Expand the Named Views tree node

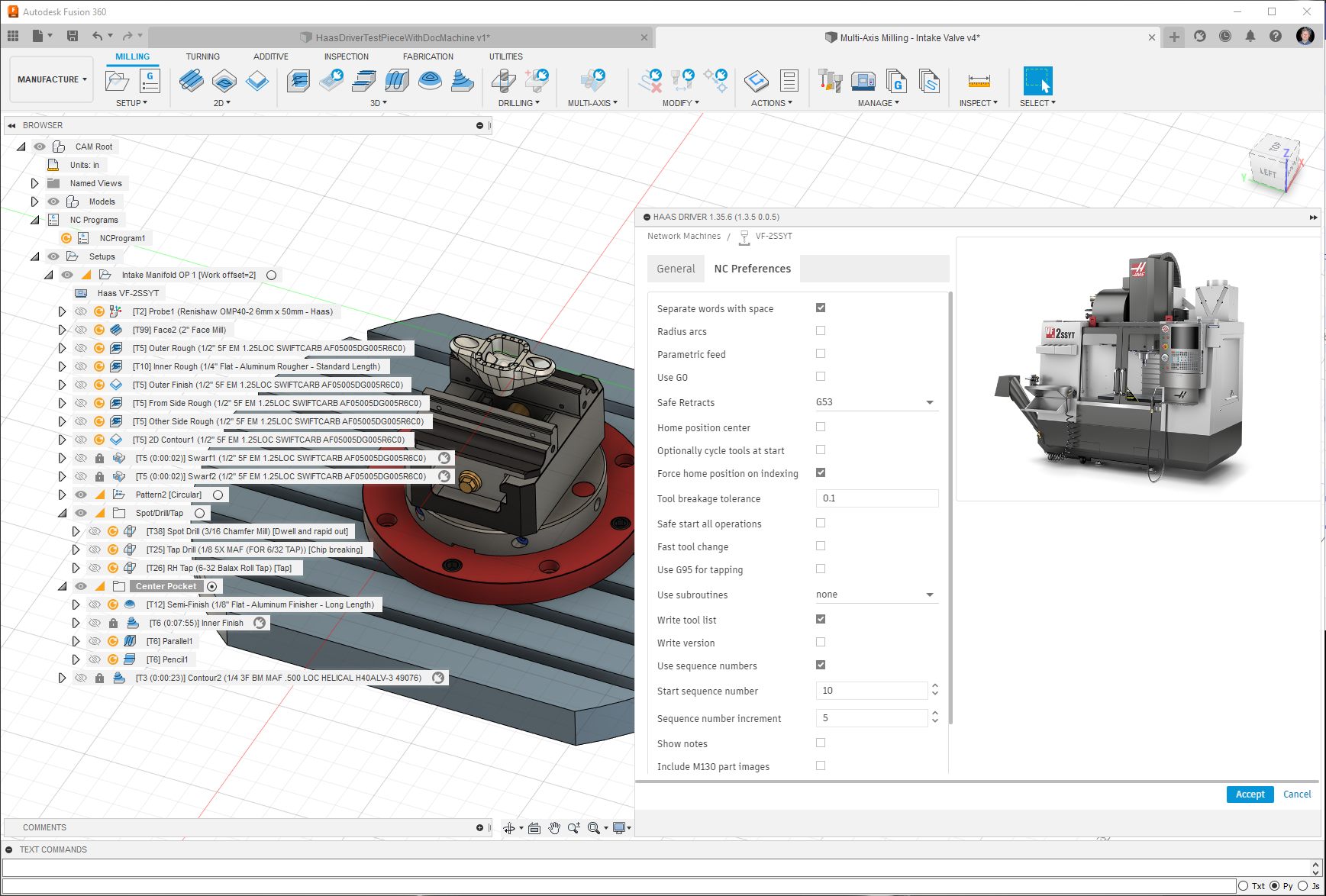click(34, 183)
